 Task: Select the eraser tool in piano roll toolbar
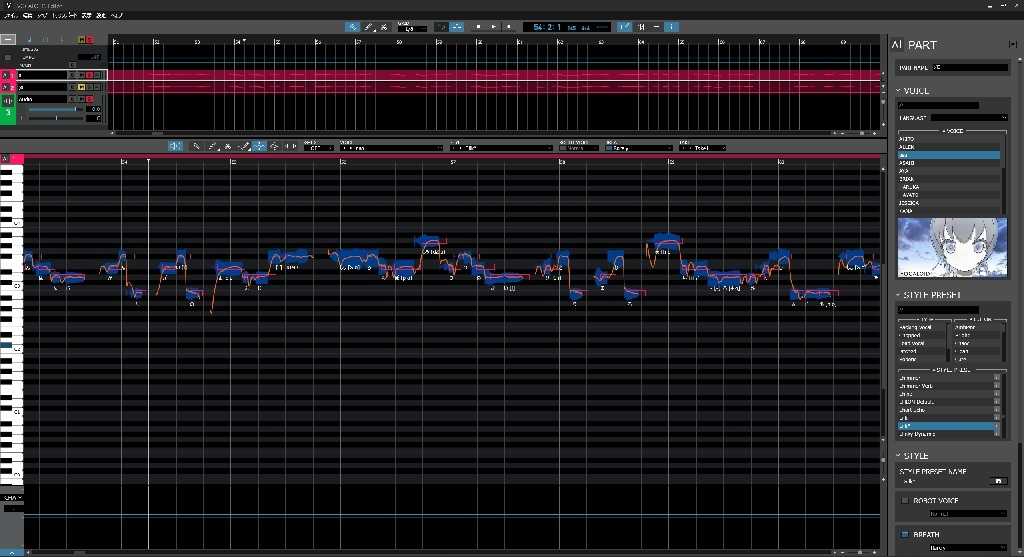click(228, 146)
